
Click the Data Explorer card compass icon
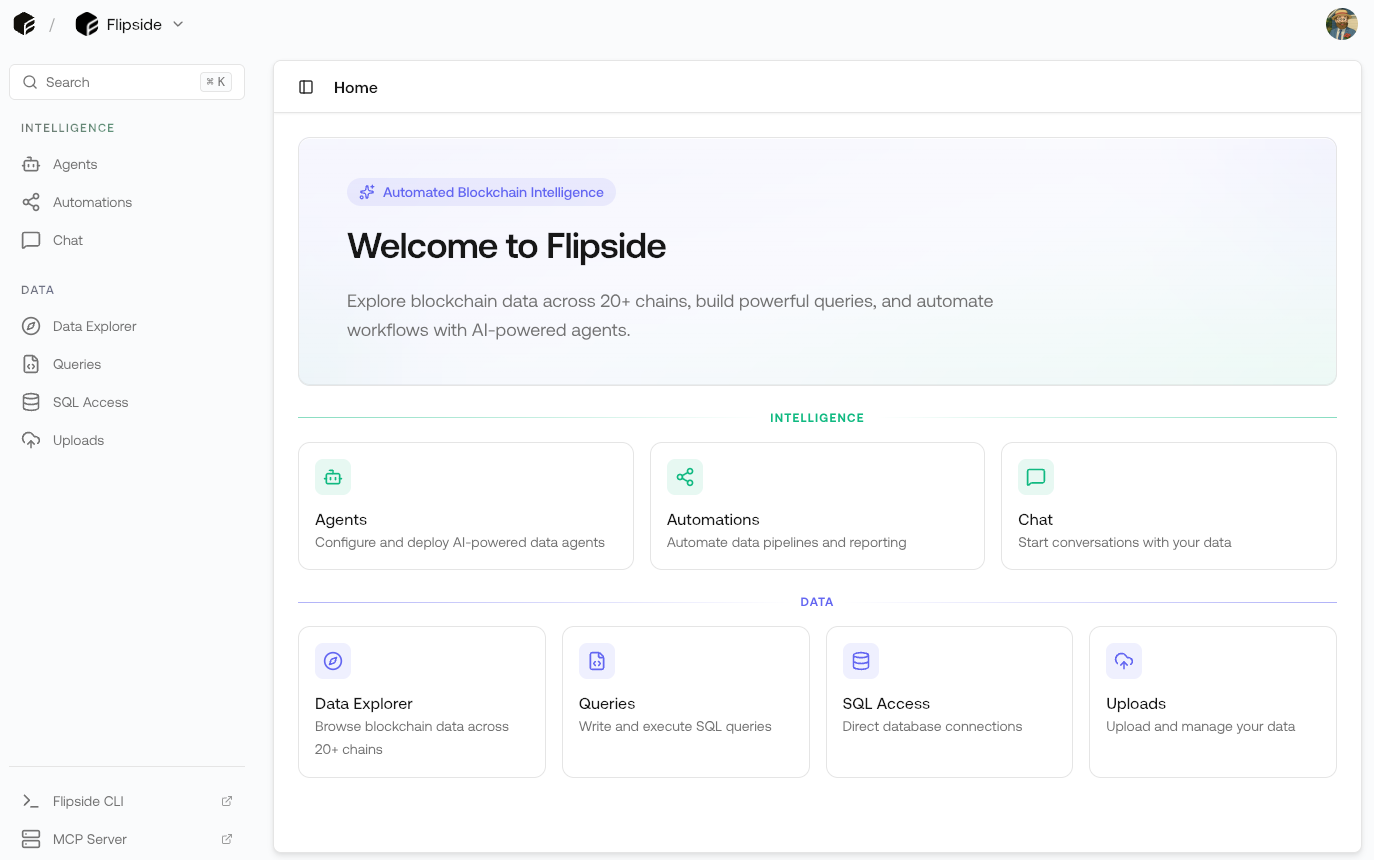(x=333, y=661)
